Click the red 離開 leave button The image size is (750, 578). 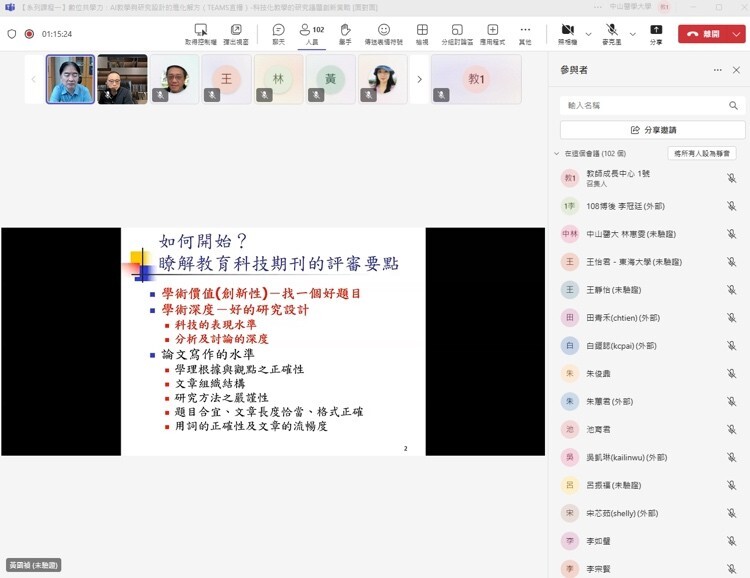point(711,33)
